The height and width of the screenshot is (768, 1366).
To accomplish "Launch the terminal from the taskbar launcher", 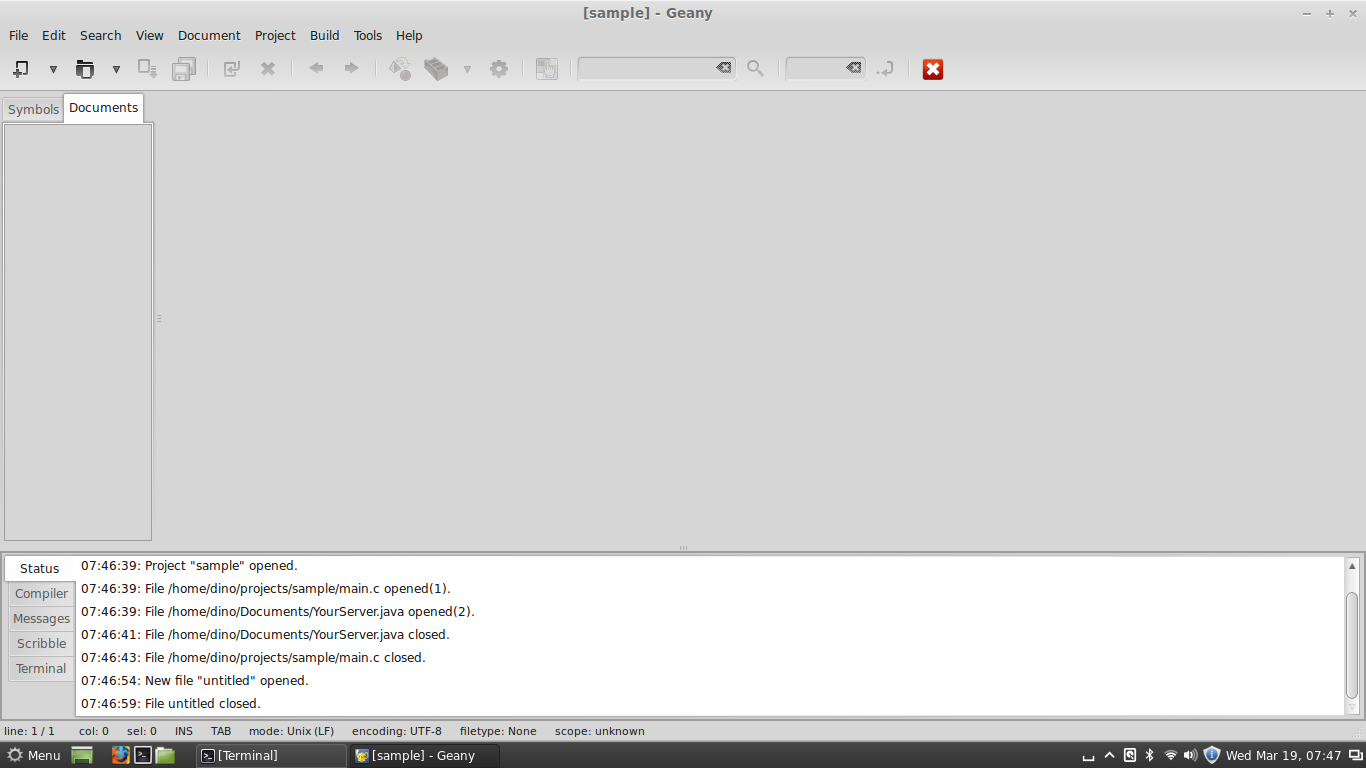I will 143,755.
